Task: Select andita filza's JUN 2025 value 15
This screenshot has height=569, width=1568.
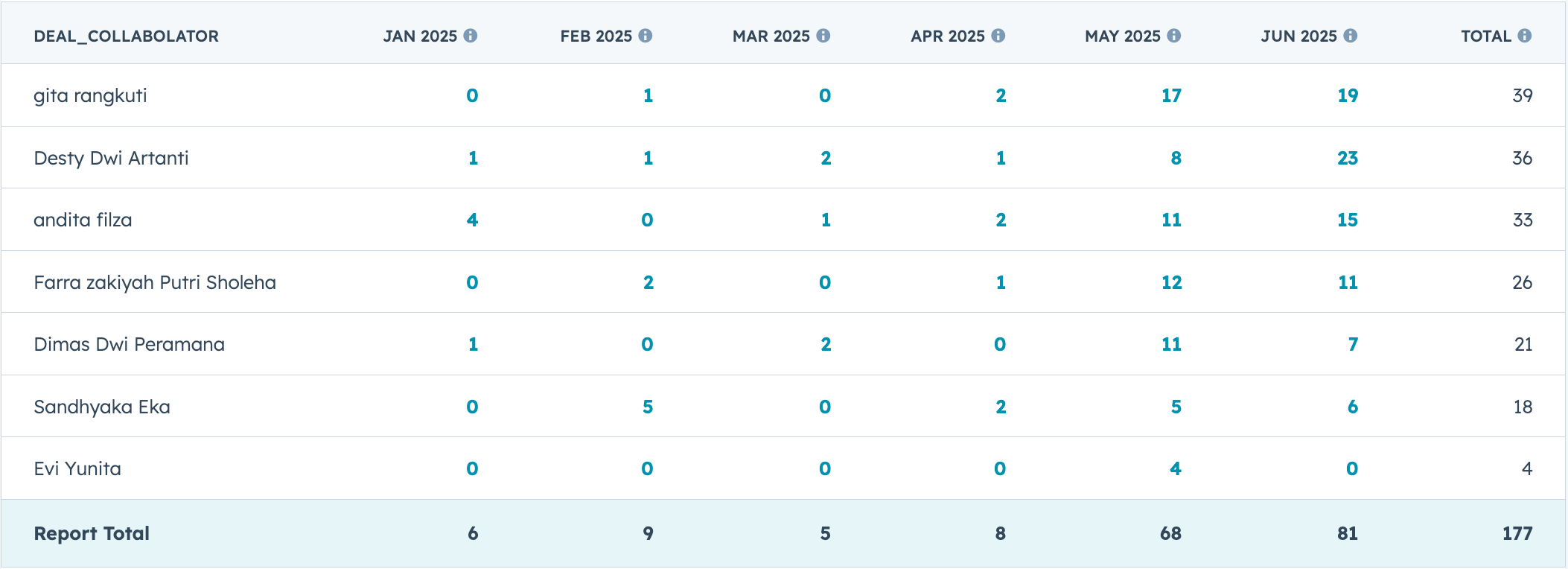Action: click(x=1348, y=220)
